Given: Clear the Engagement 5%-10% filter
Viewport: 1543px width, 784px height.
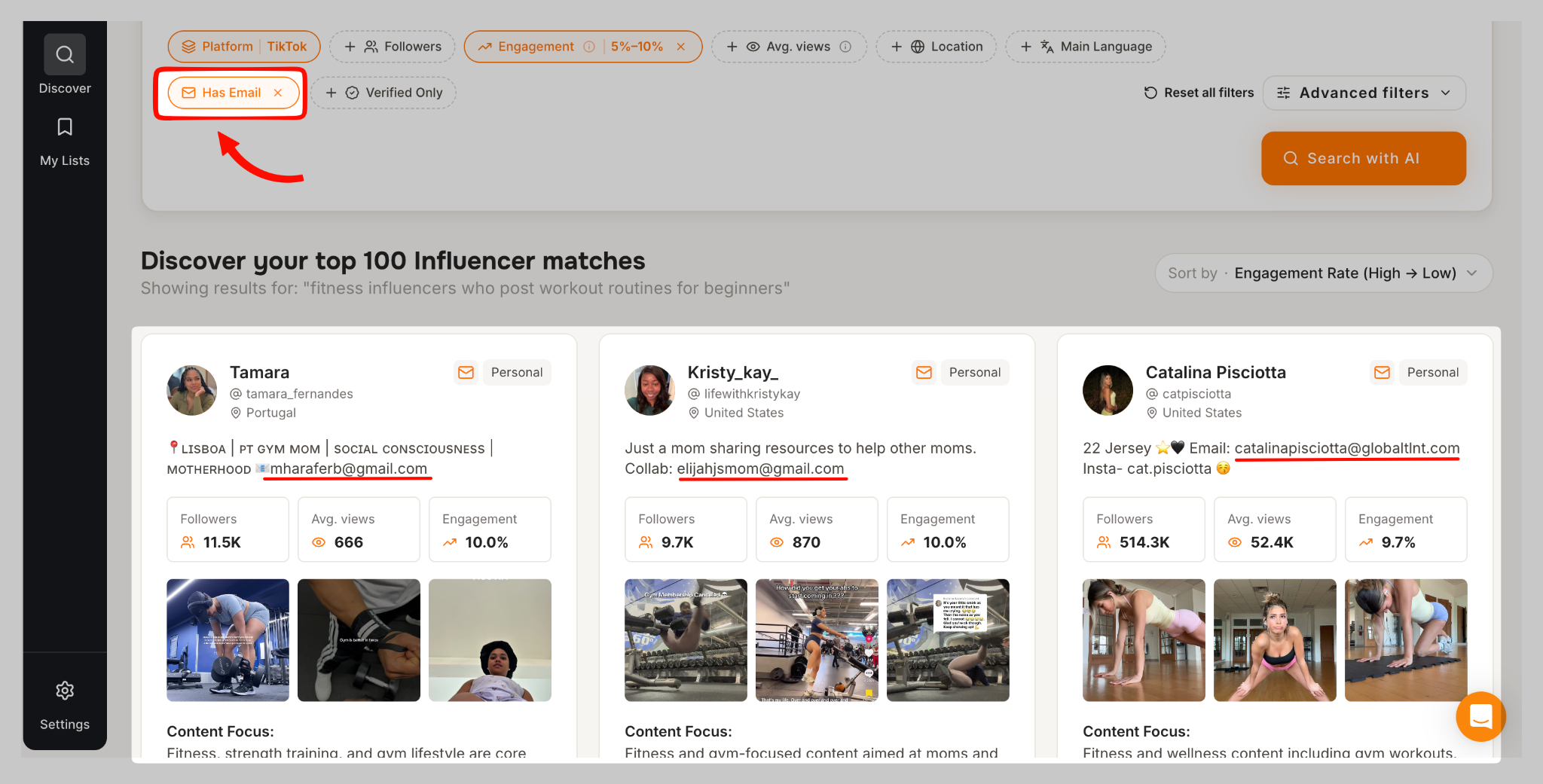Looking at the screenshot, I should pyautogui.click(x=681, y=46).
